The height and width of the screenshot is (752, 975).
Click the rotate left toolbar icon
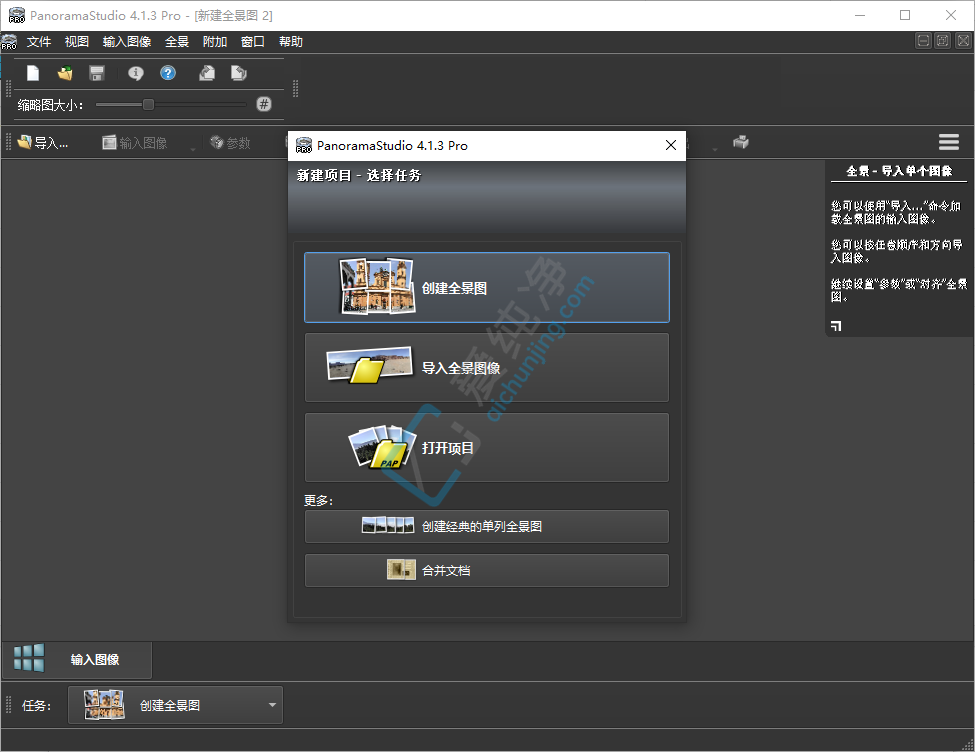coord(207,73)
